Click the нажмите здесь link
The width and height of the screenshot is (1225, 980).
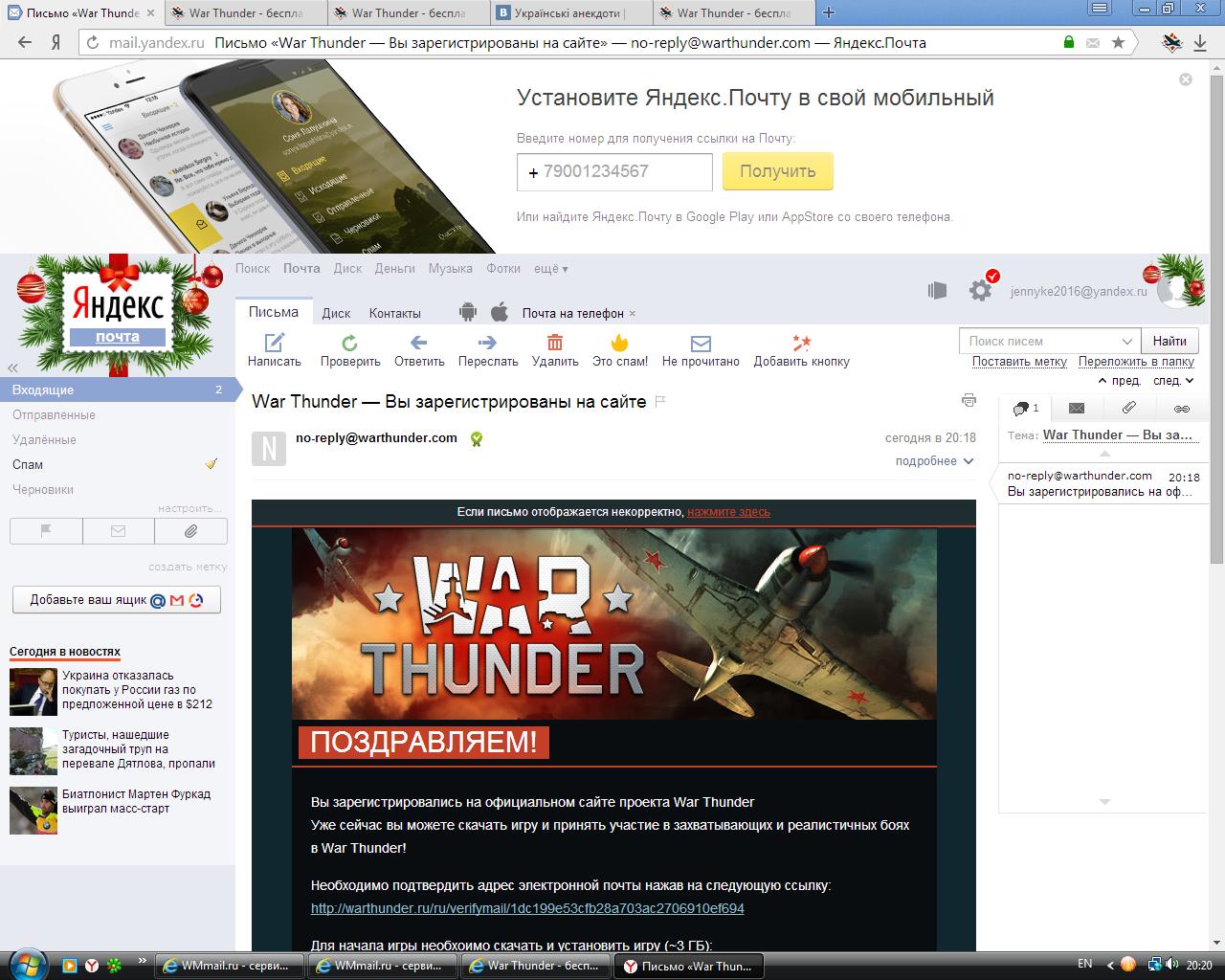pos(728,512)
